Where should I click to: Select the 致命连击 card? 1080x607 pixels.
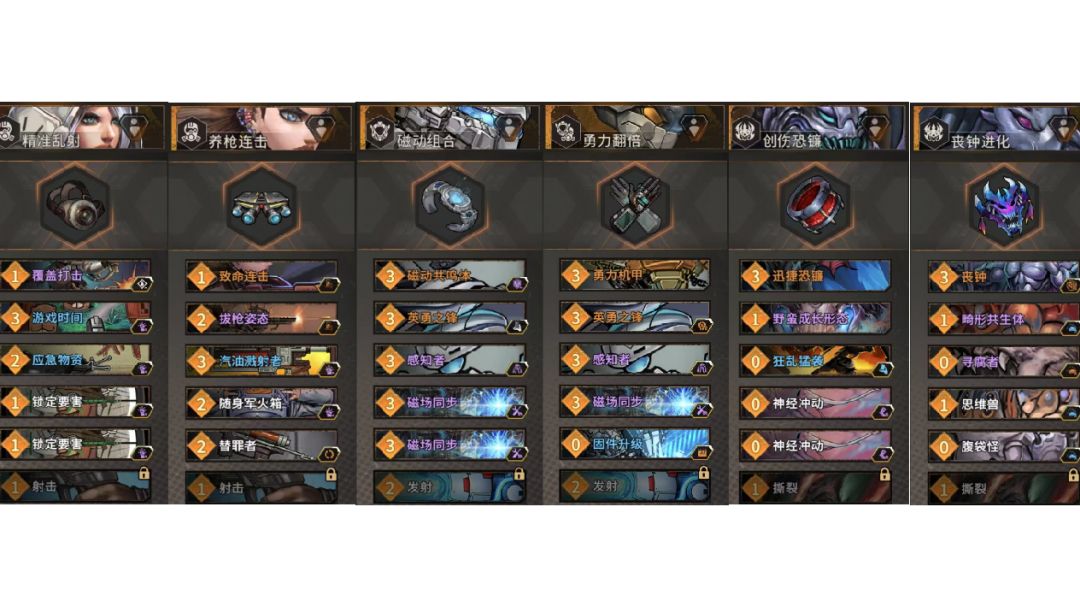click(262, 276)
